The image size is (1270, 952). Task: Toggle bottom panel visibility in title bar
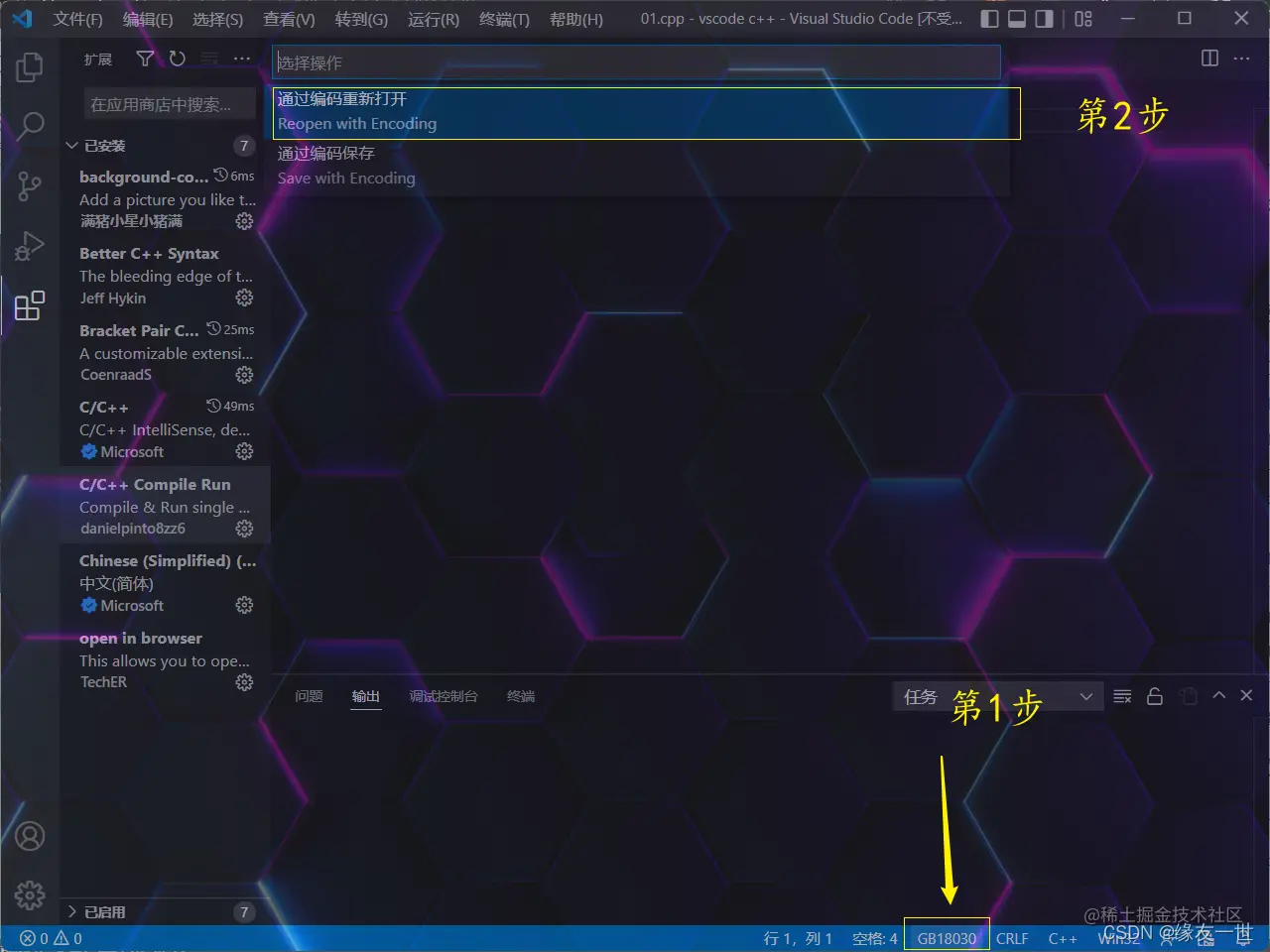click(1017, 19)
